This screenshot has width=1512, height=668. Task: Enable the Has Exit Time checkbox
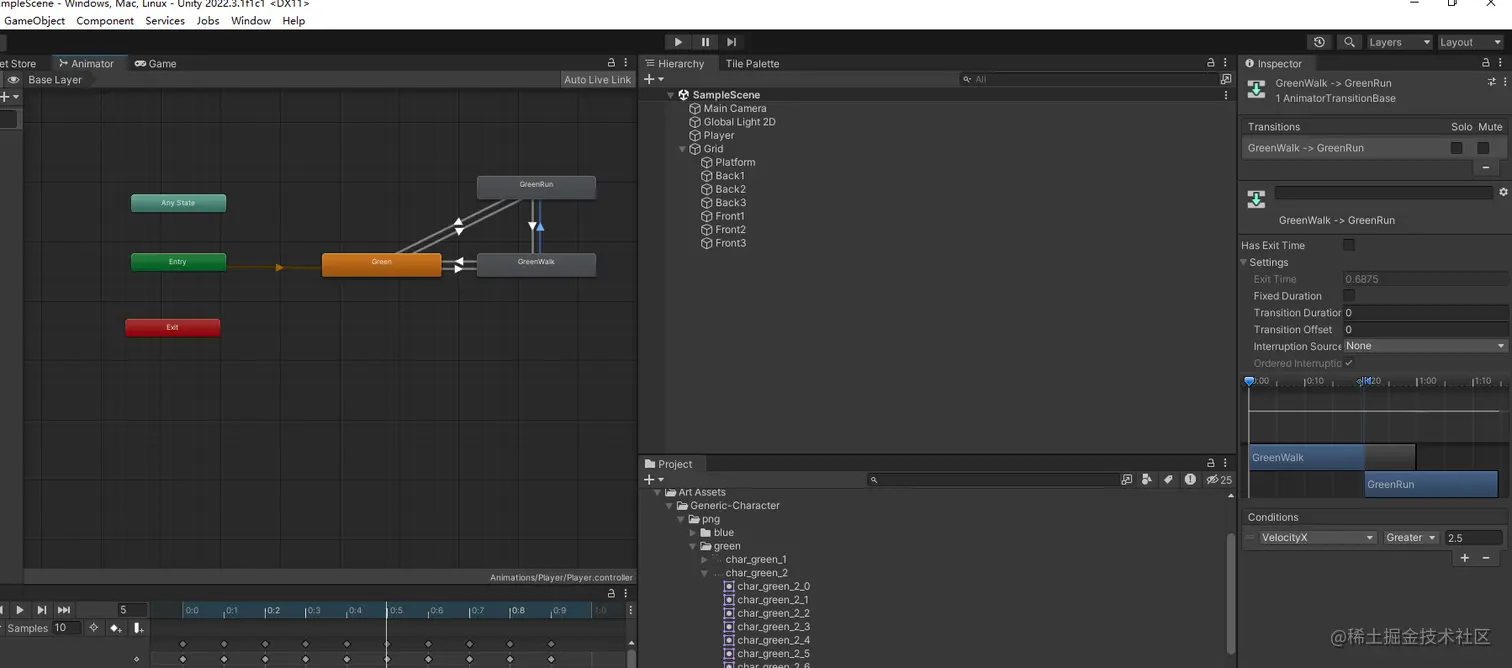point(1349,245)
